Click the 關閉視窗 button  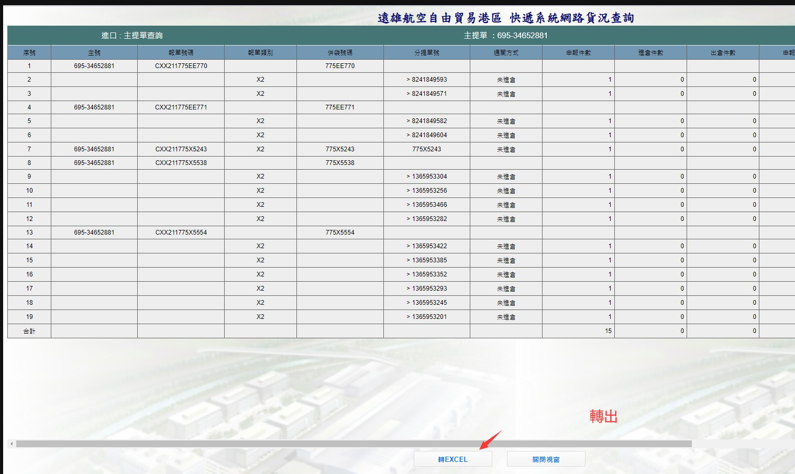pyautogui.click(x=545, y=459)
